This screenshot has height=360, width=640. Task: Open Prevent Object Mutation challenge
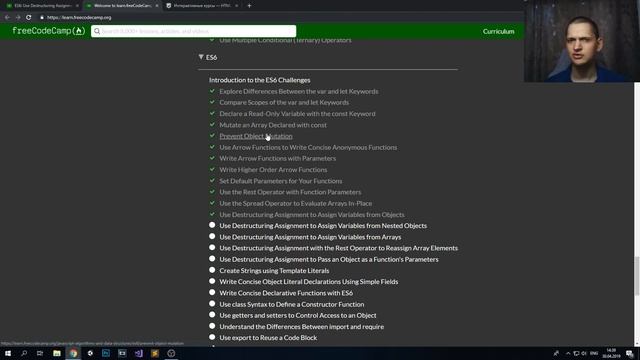(x=256, y=136)
